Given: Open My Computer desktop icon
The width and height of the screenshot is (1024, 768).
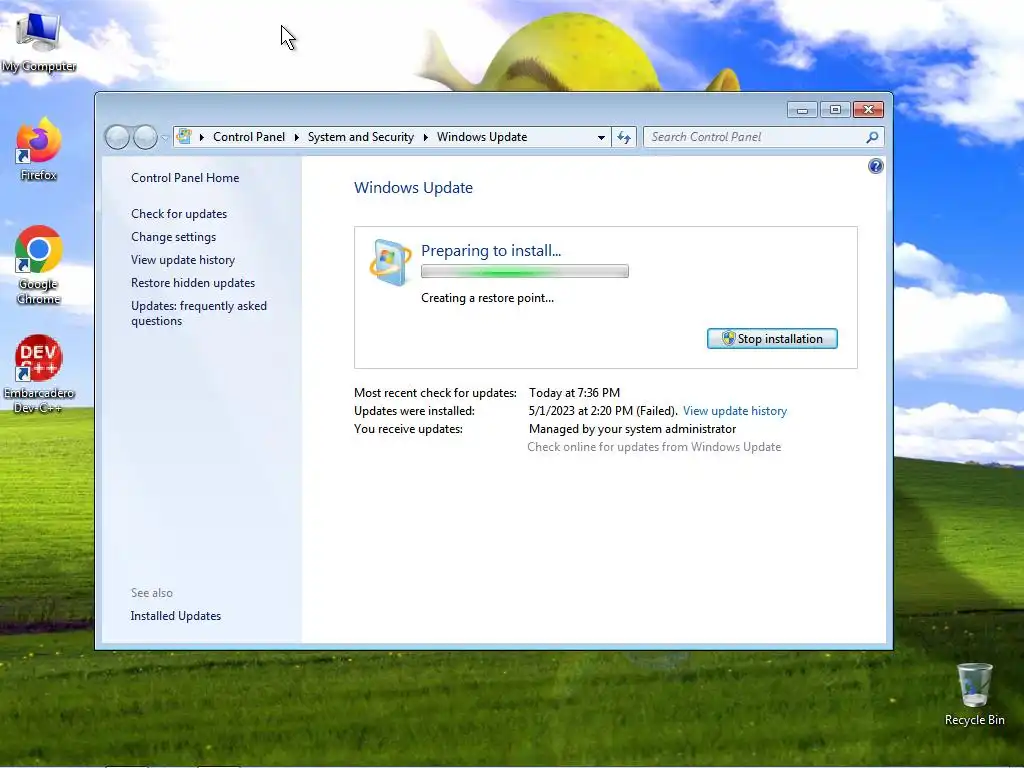Looking at the screenshot, I should (x=39, y=42).
